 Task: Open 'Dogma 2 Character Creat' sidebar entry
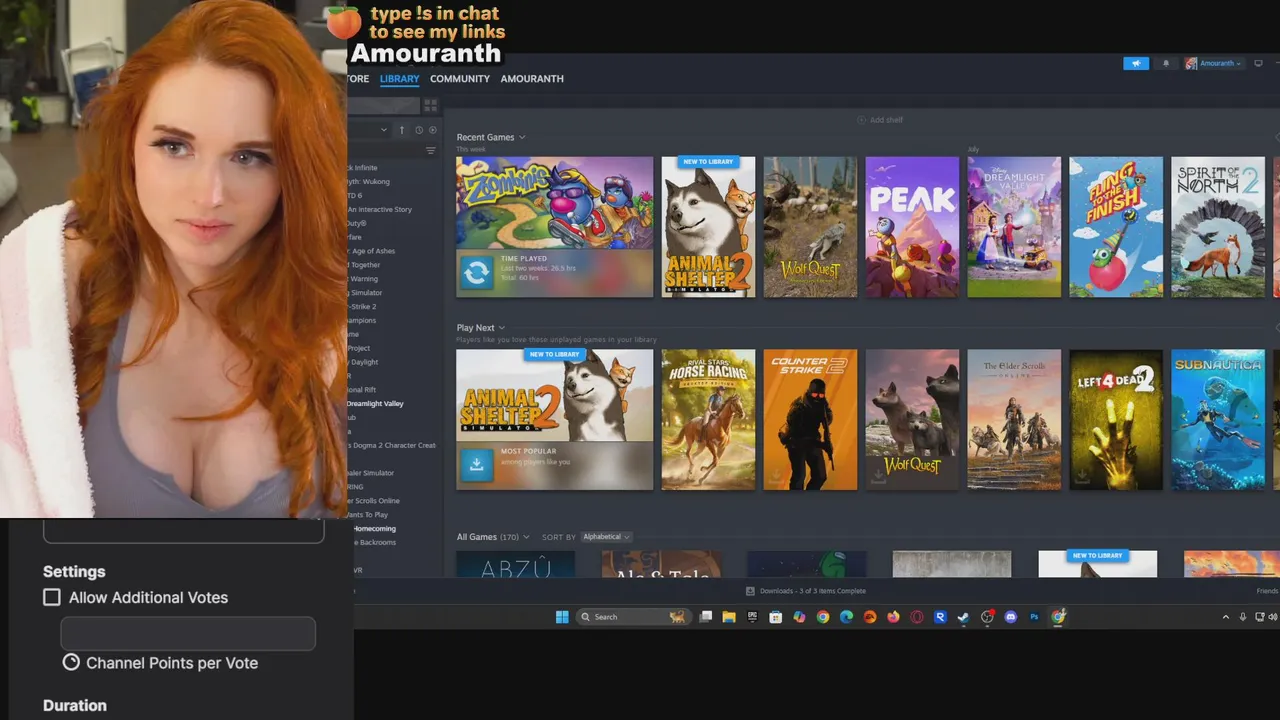(x=393, y=445)
